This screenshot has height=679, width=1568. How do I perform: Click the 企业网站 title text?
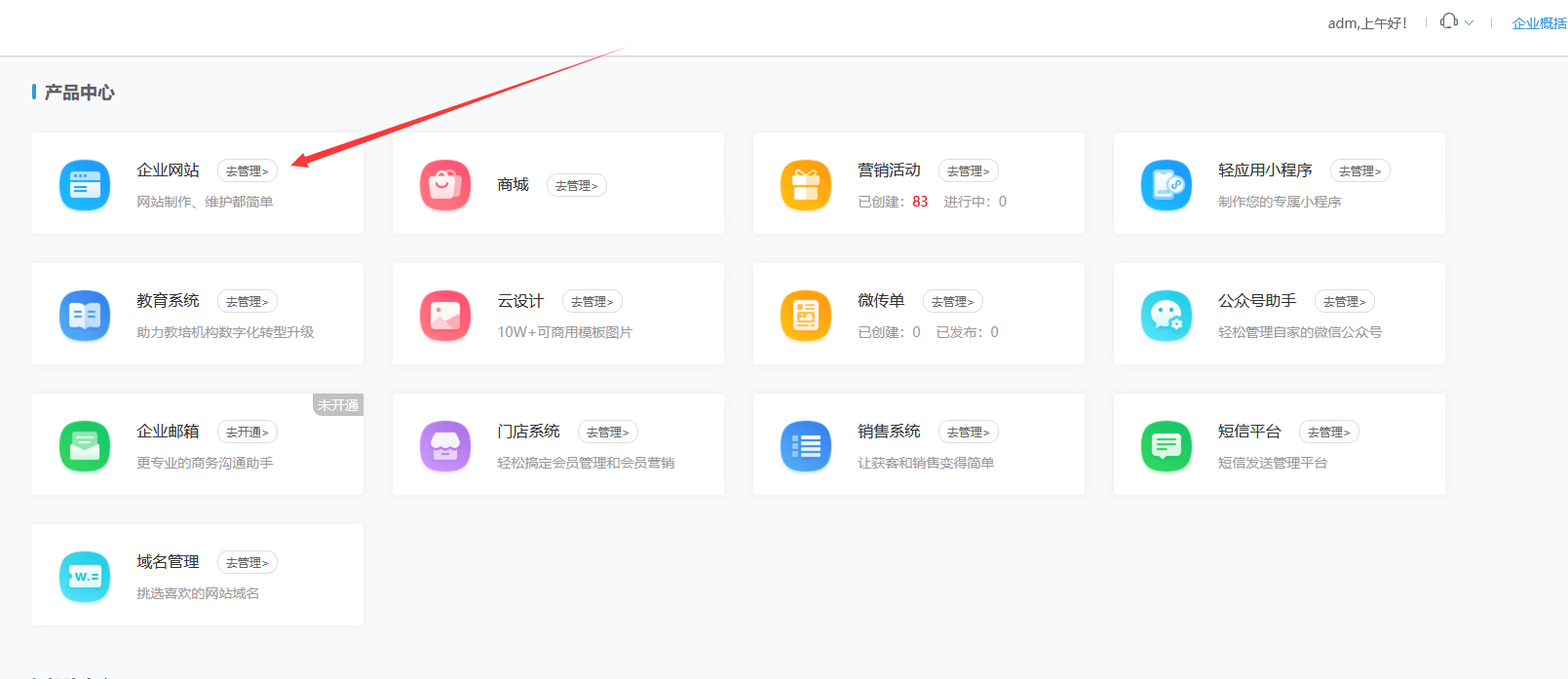(x=168, y=170)
